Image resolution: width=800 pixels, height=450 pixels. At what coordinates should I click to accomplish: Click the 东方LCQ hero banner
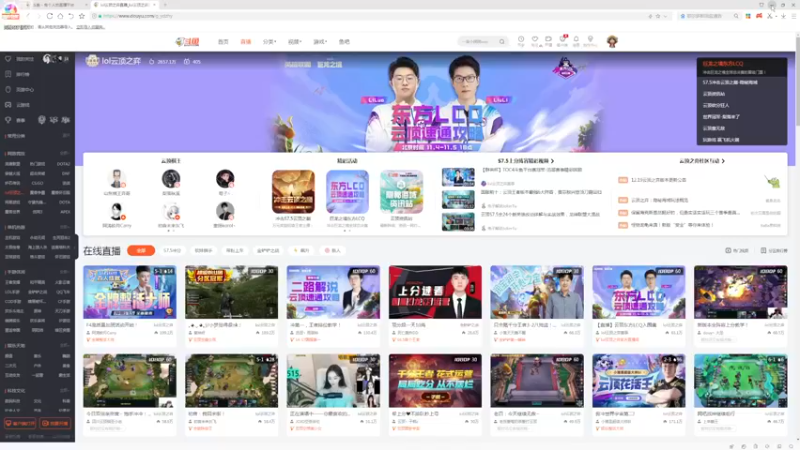[436, 102]
